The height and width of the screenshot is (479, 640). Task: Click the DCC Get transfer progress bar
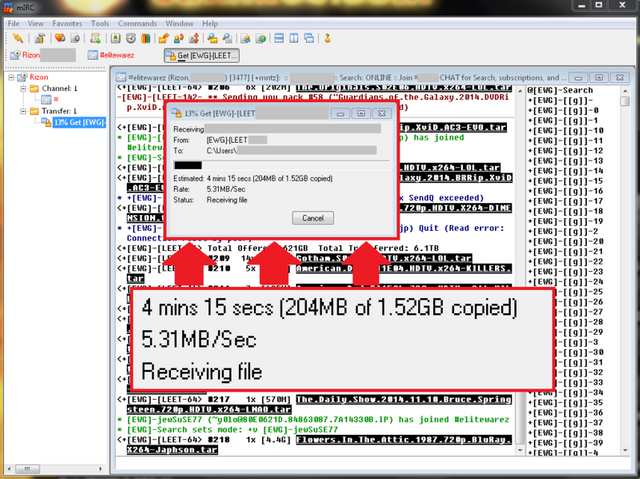pyautogui.click(x=281, y=165)
